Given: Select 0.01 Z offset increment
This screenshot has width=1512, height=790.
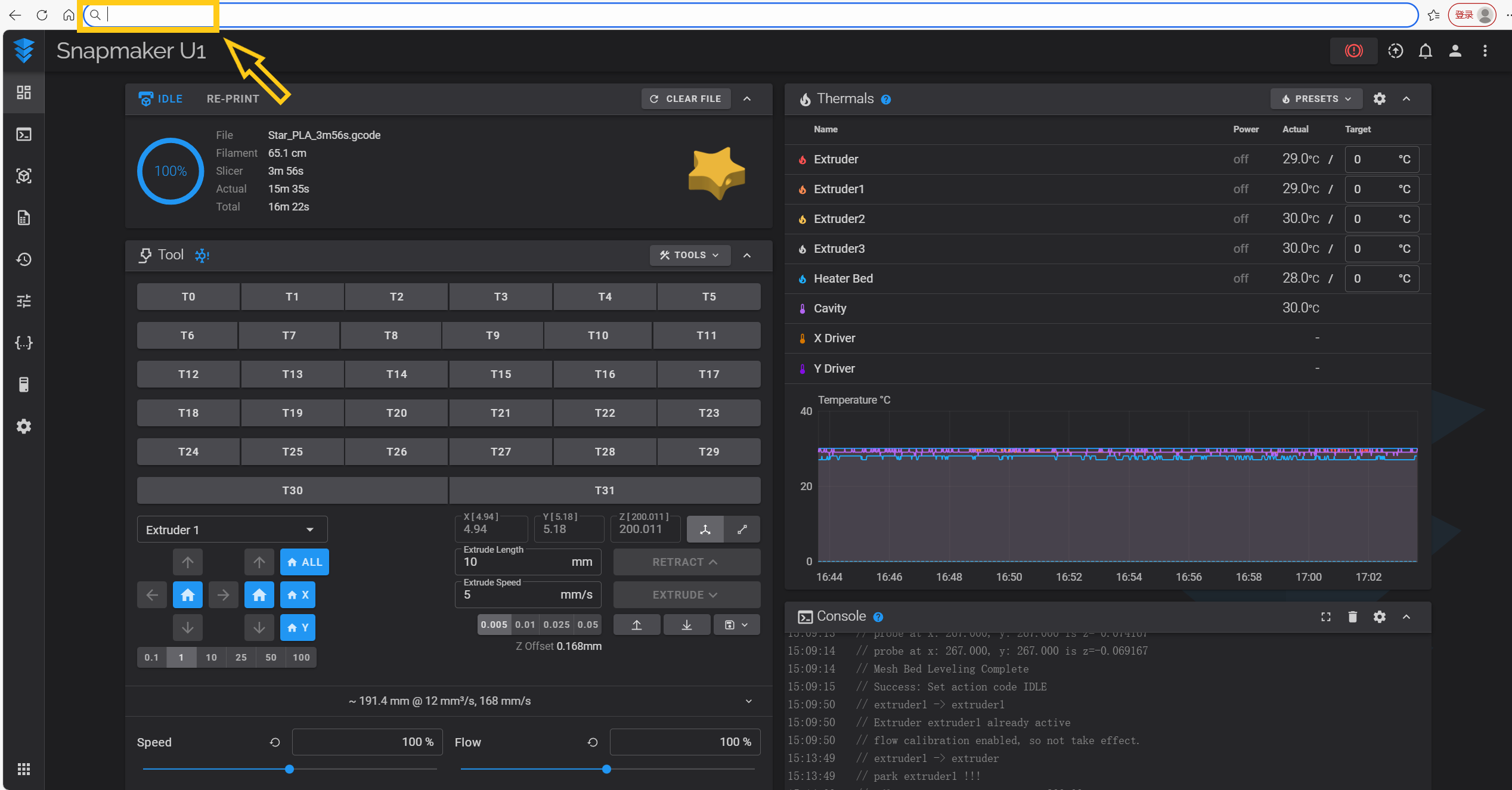Looking at the screenshot, I should (525, 624).
